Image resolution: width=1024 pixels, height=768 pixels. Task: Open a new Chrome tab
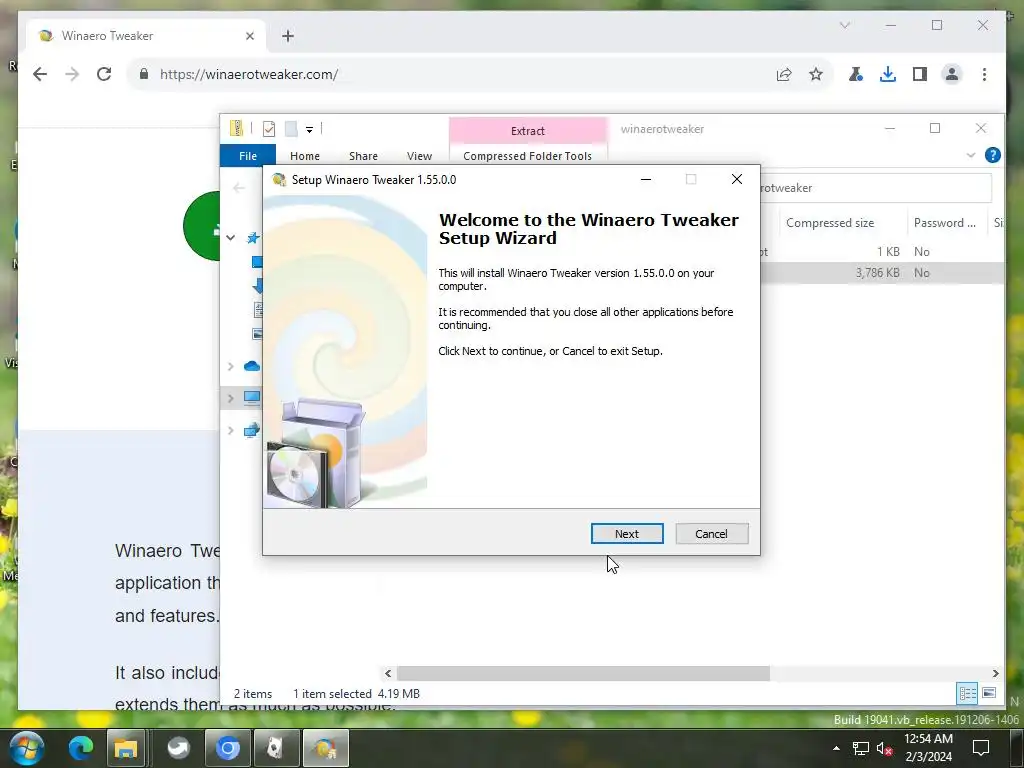click(x=288, y=36)
